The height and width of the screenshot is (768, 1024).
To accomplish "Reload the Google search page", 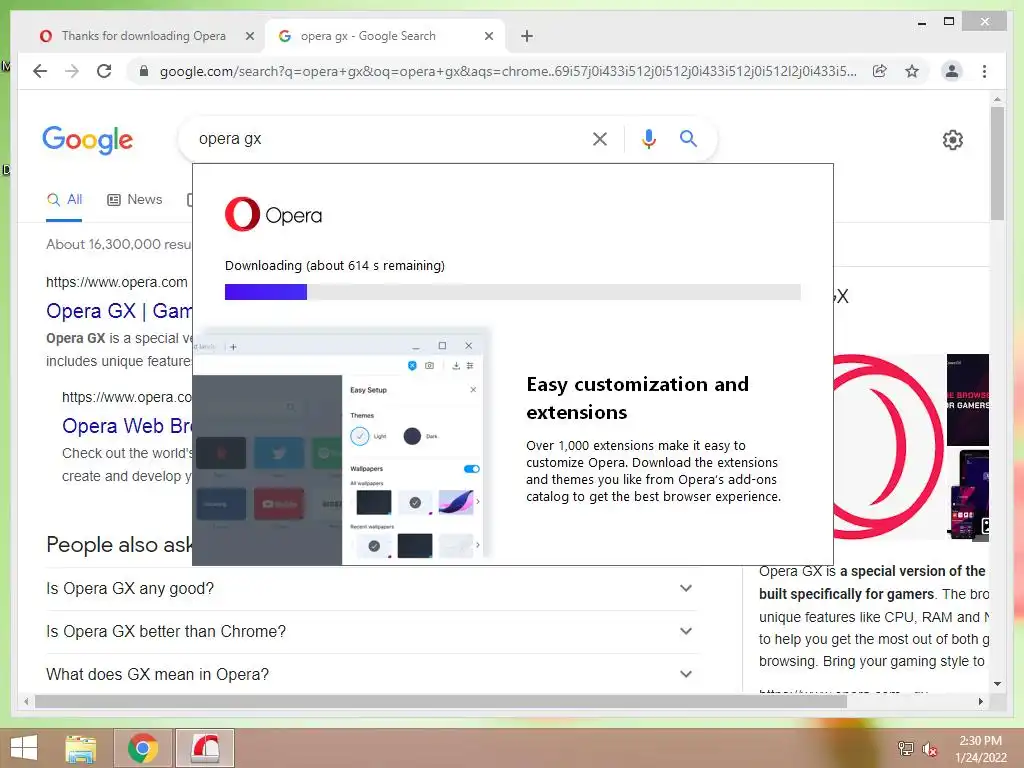I will click(x=104, y=71).
